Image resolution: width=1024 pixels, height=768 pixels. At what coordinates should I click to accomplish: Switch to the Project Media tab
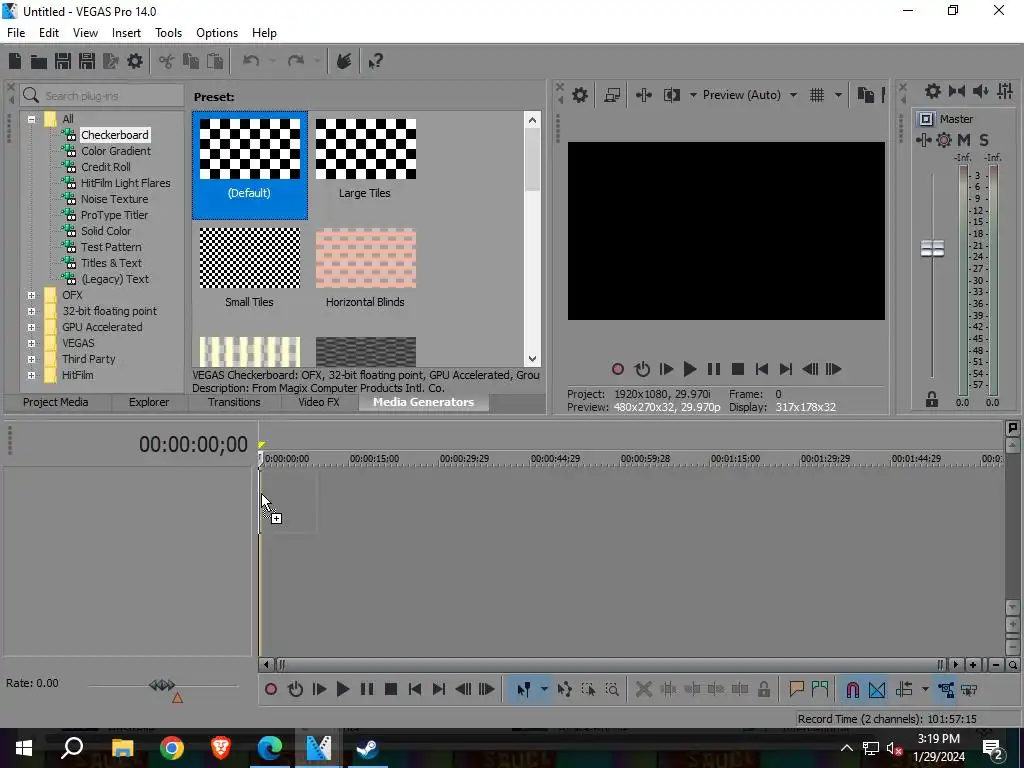pyautogui.click(x=56, y=402)
